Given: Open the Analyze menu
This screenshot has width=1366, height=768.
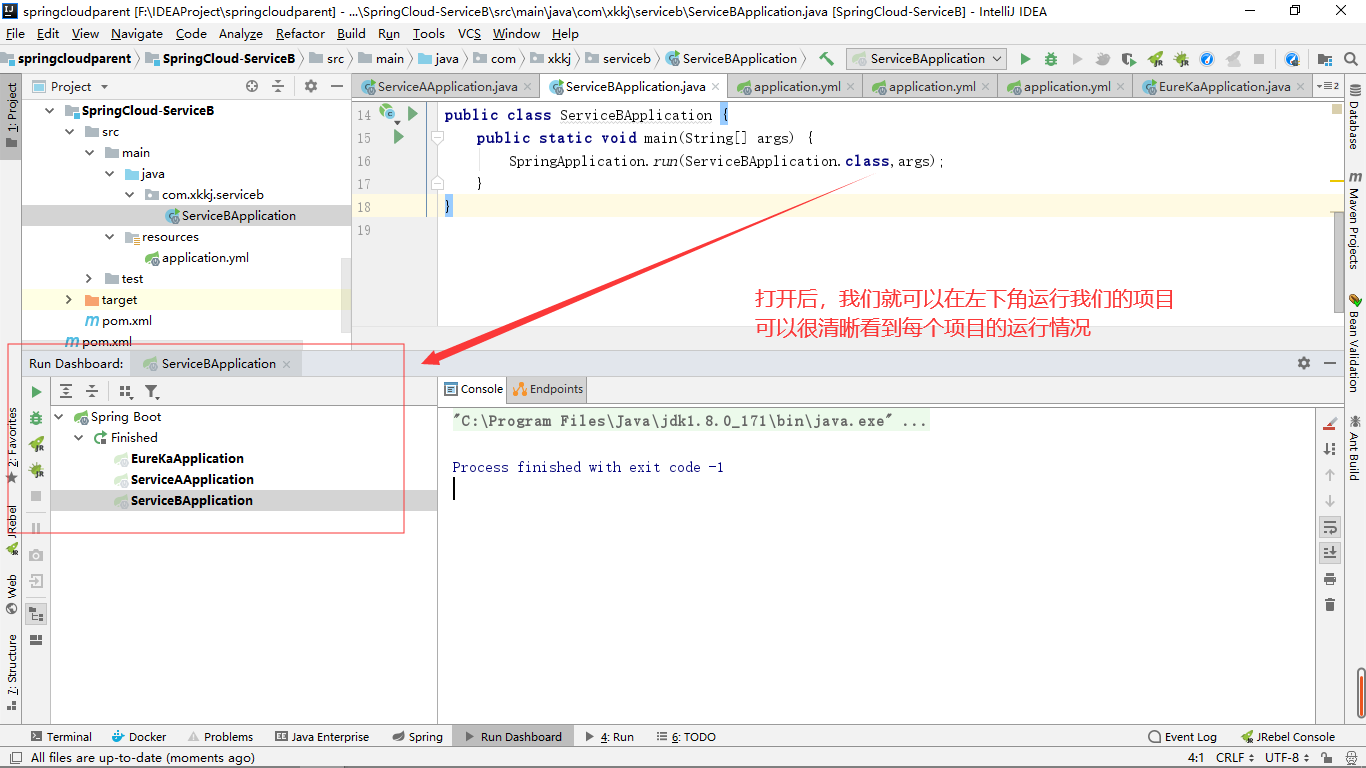Looking at the screenshot, I should click(240, 34).
